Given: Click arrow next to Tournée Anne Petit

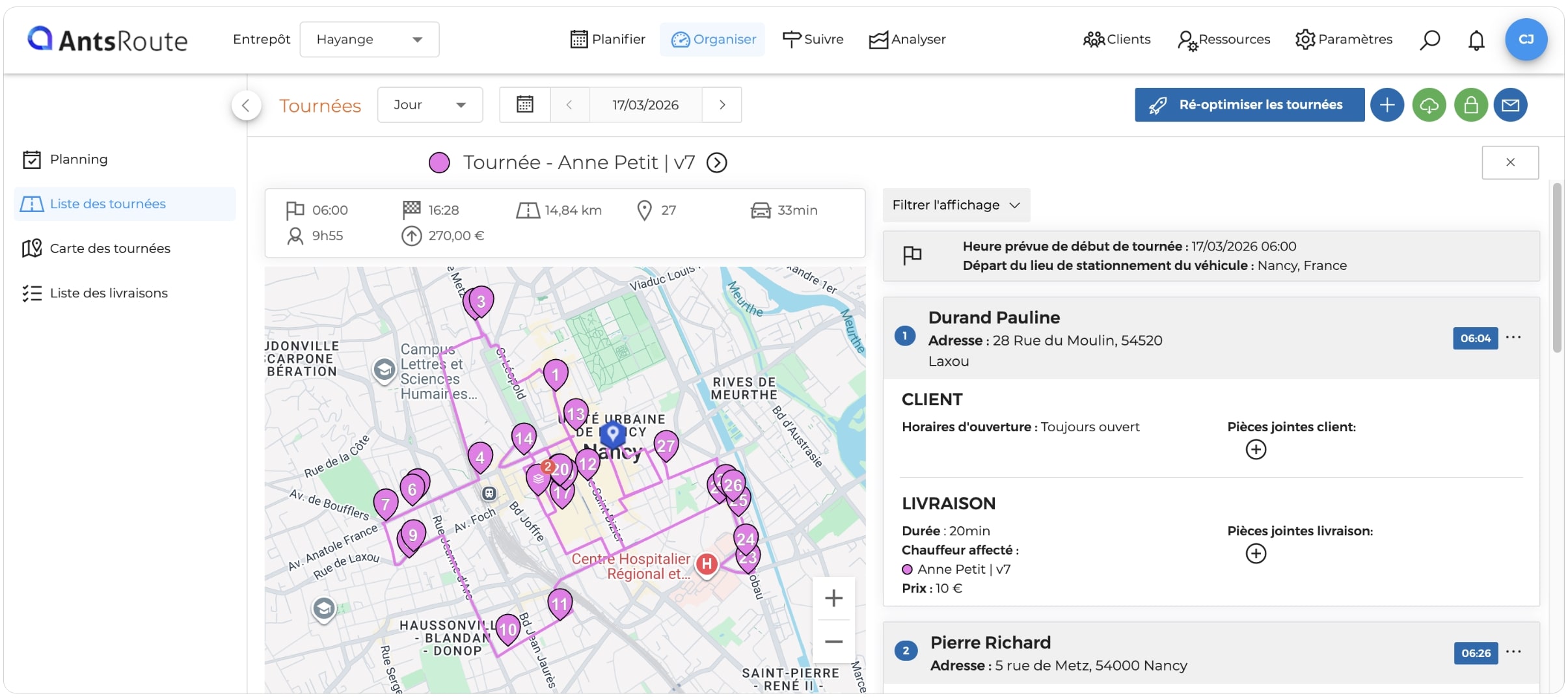Looking at the screenshot, I should coord(717,163).
